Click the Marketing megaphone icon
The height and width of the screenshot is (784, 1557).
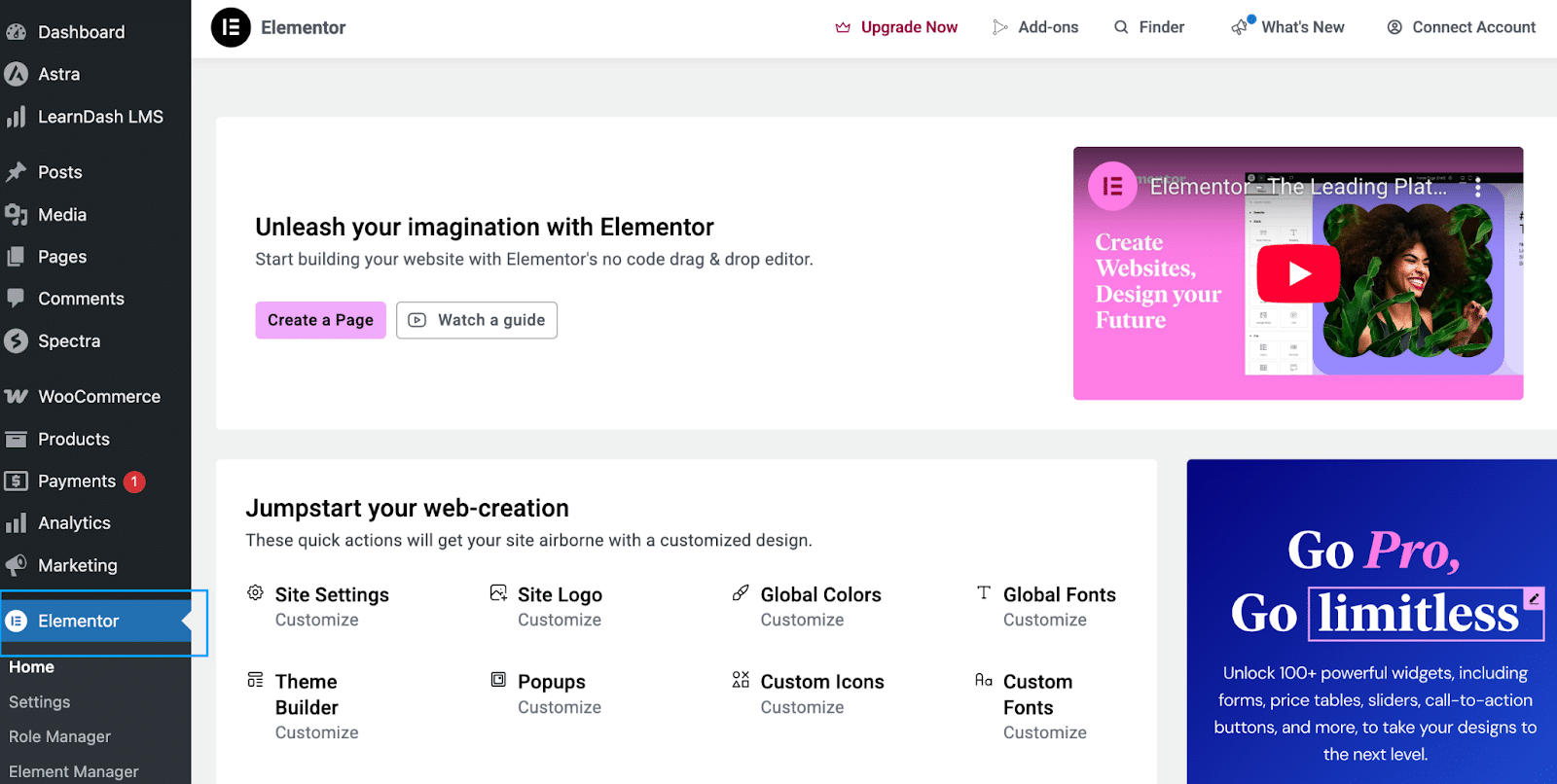(16, 565)
